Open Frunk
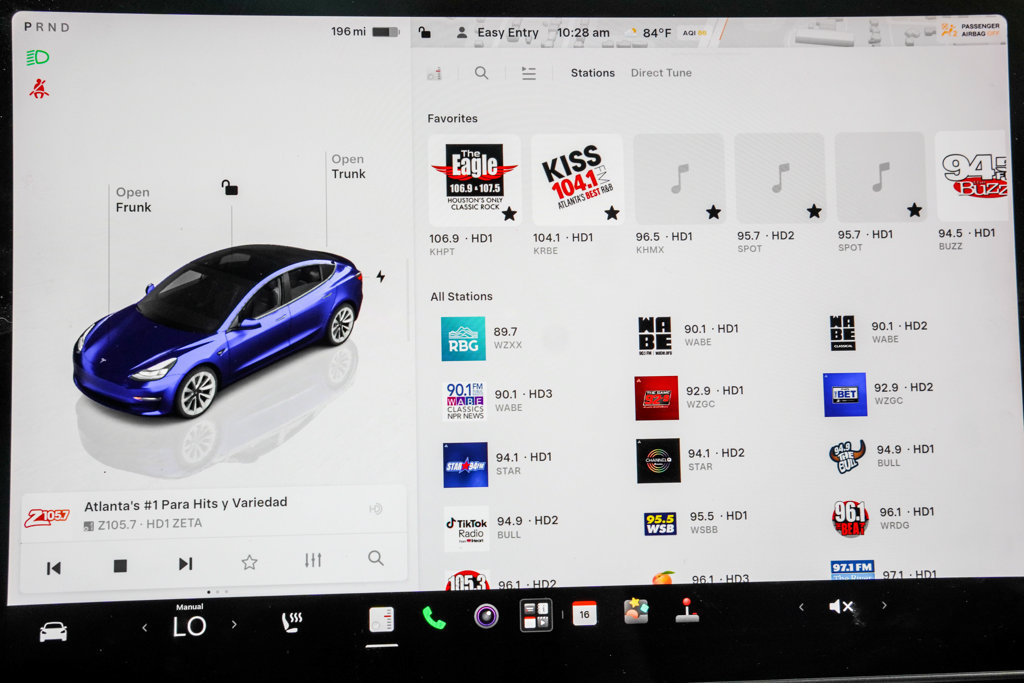Screen dimensions: 1024x683 point(133,200)
